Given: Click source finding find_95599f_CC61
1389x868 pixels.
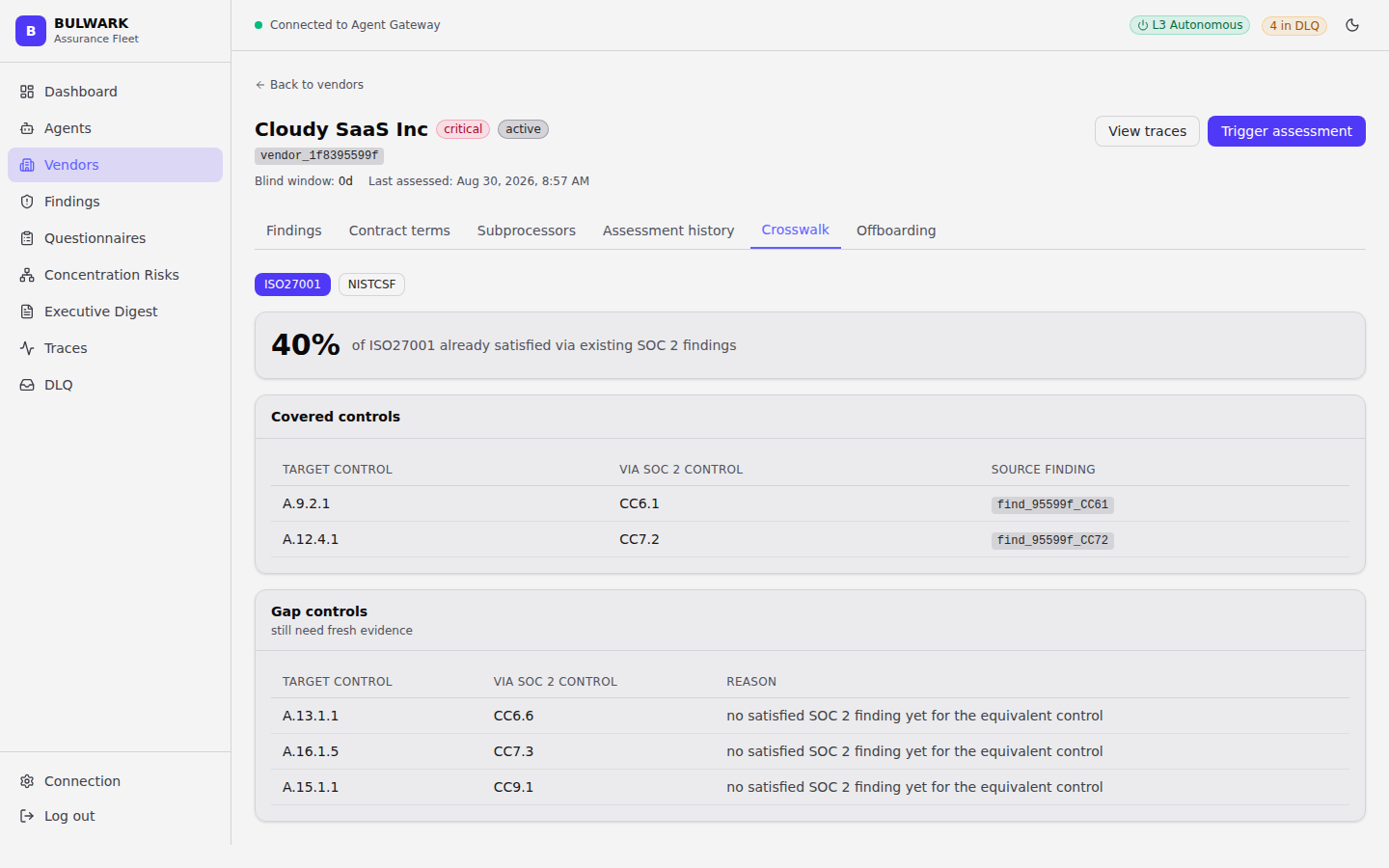Looking at the screenshot, I should tap(1052, 504).
